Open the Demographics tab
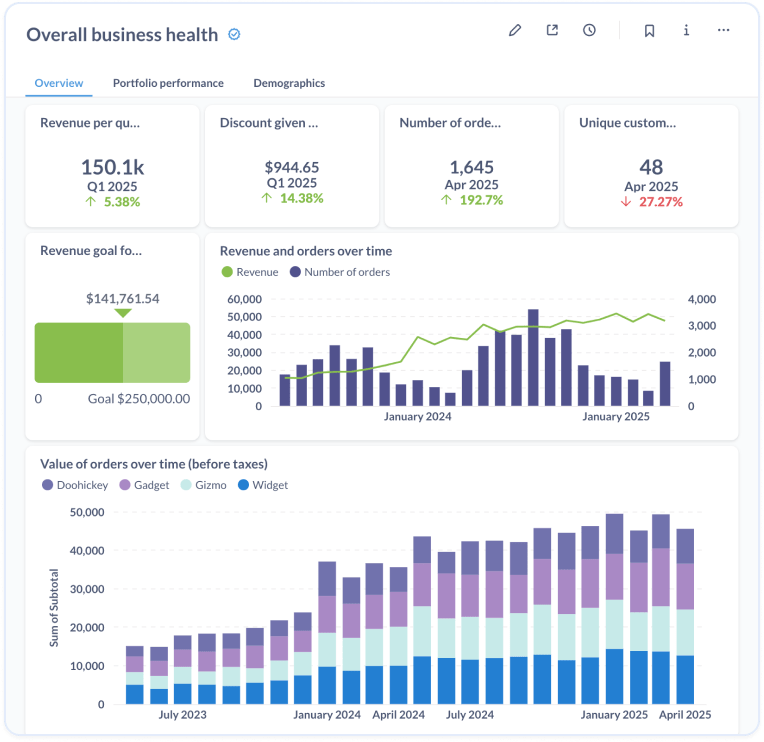Viewport: 764px width, 742px height. 289,83
